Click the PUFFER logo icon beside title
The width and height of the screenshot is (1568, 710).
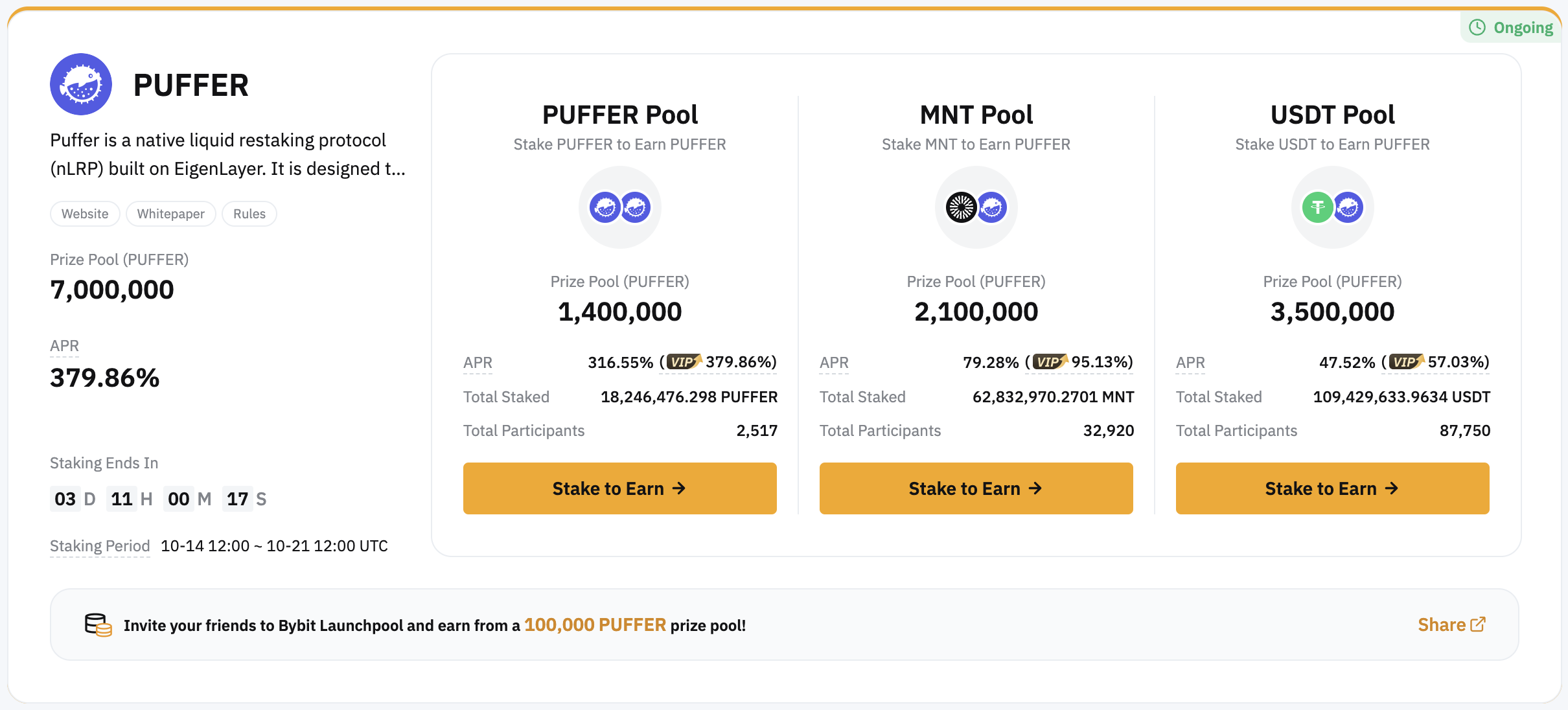pos(81,85)
